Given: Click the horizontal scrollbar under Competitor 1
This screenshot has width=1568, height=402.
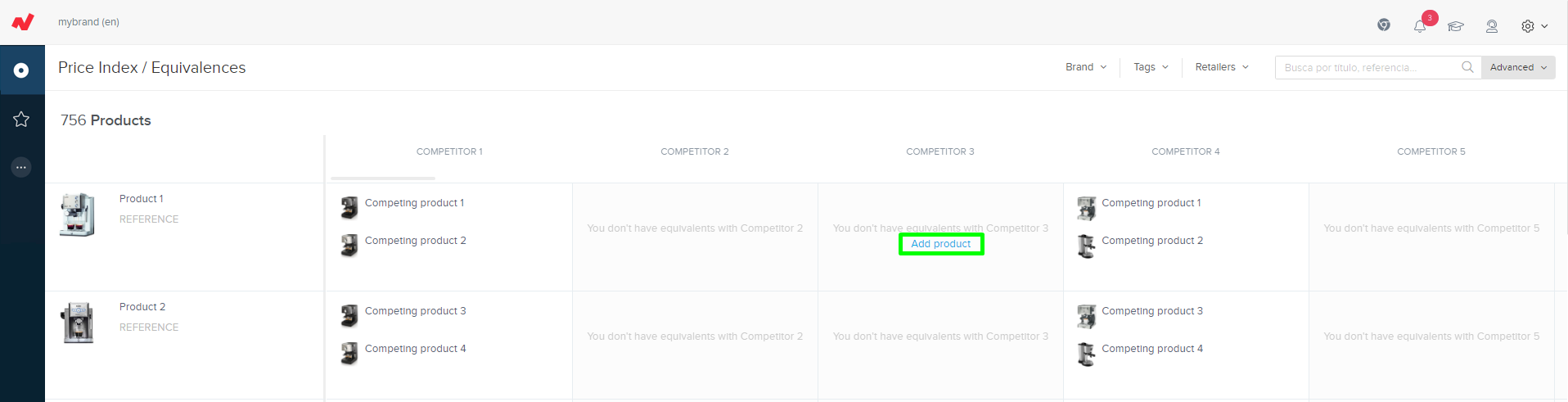Looking at the screenshot, I should pos(383,178).
